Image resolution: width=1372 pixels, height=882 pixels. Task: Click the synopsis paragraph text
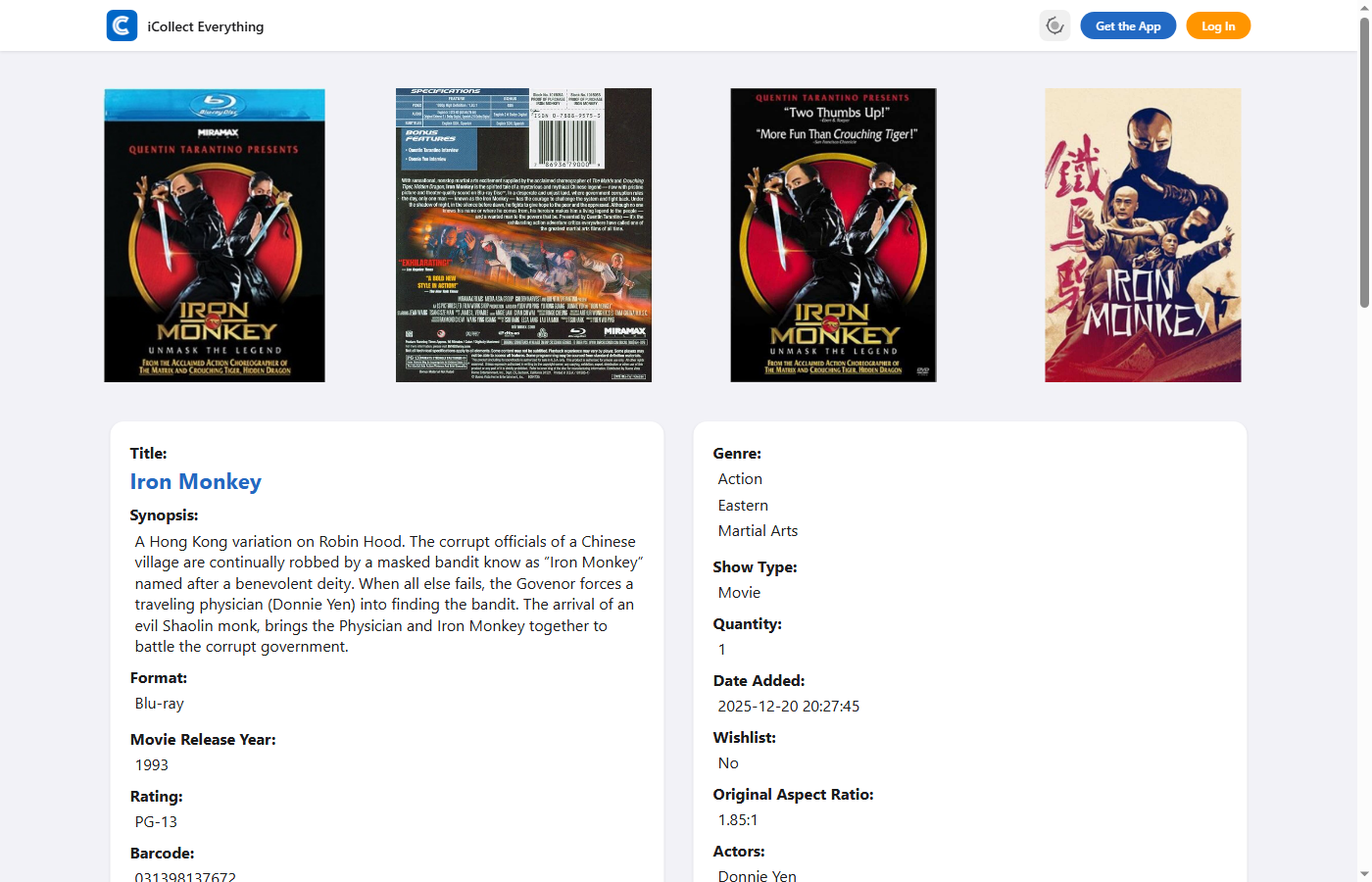[389, 594]
